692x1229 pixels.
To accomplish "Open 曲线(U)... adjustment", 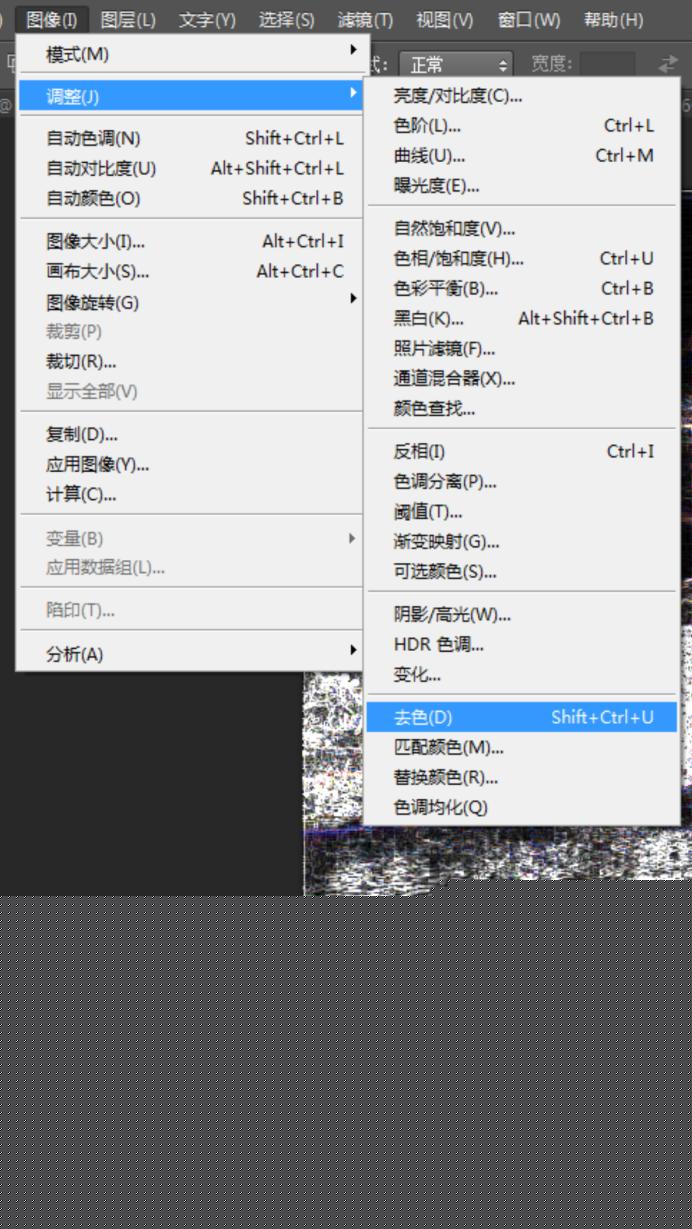I will (x=522, y=156).
